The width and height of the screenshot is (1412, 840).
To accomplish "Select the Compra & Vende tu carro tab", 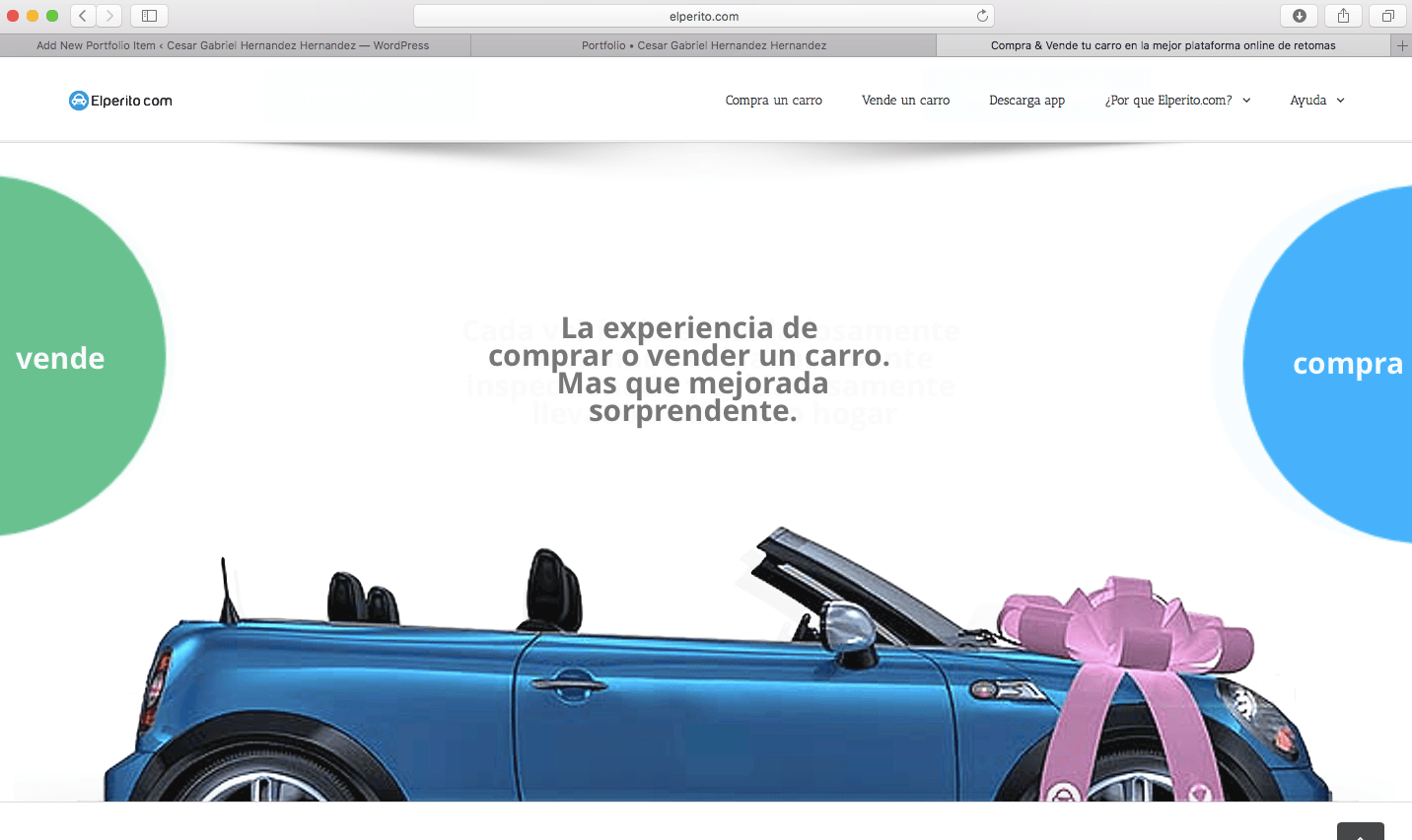I will pos(1164,45).
